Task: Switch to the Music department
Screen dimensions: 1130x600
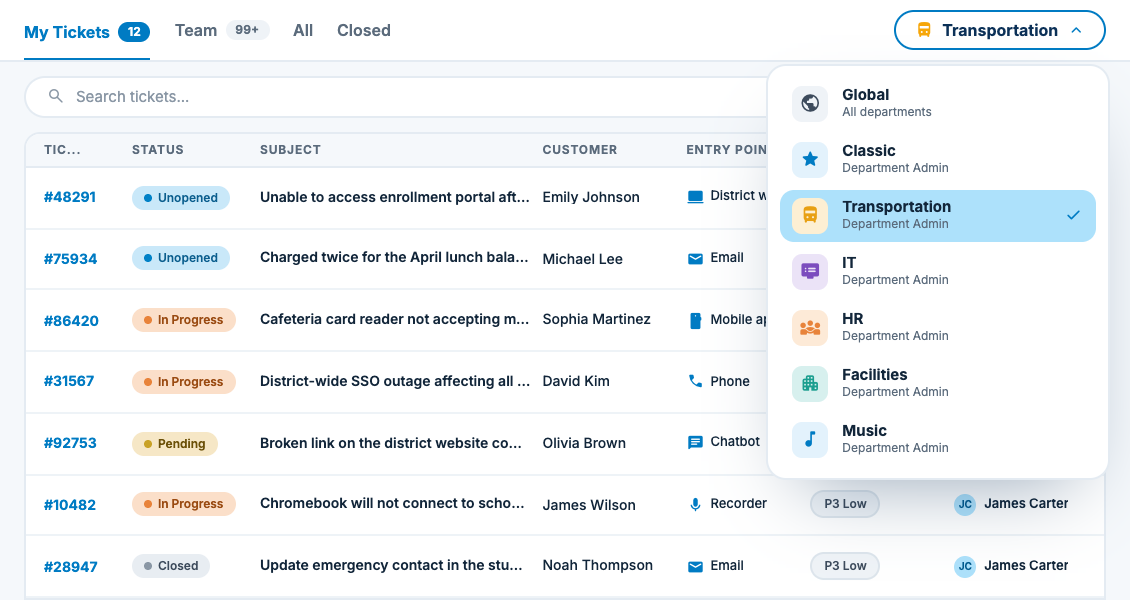Action: (938, 439)
